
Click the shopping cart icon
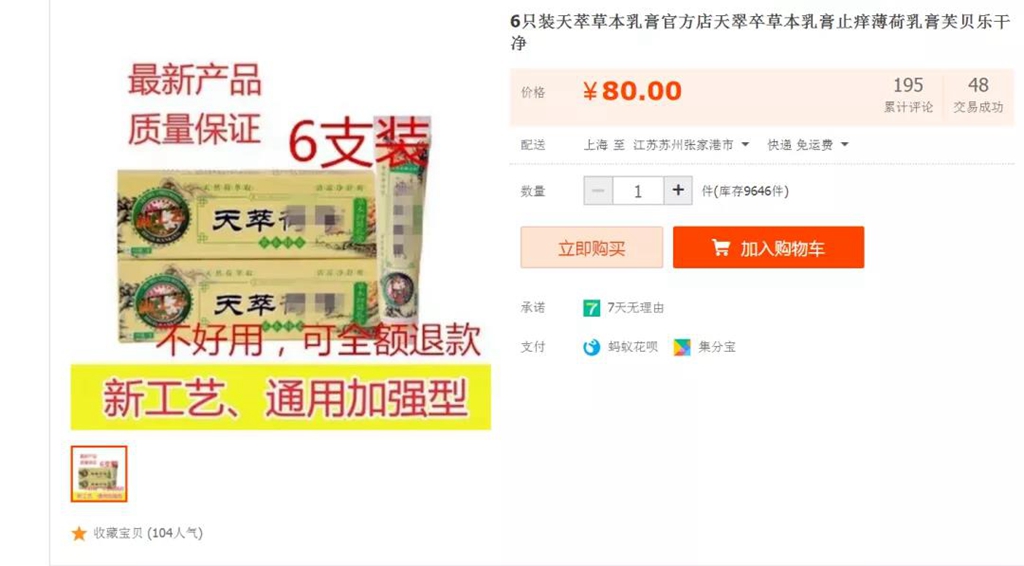tap(720, 247)
